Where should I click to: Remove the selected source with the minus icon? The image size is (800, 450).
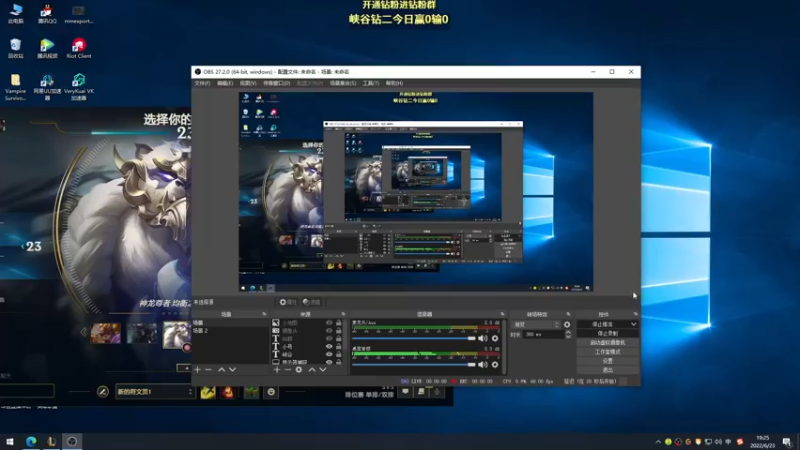(x=287, y=369)
